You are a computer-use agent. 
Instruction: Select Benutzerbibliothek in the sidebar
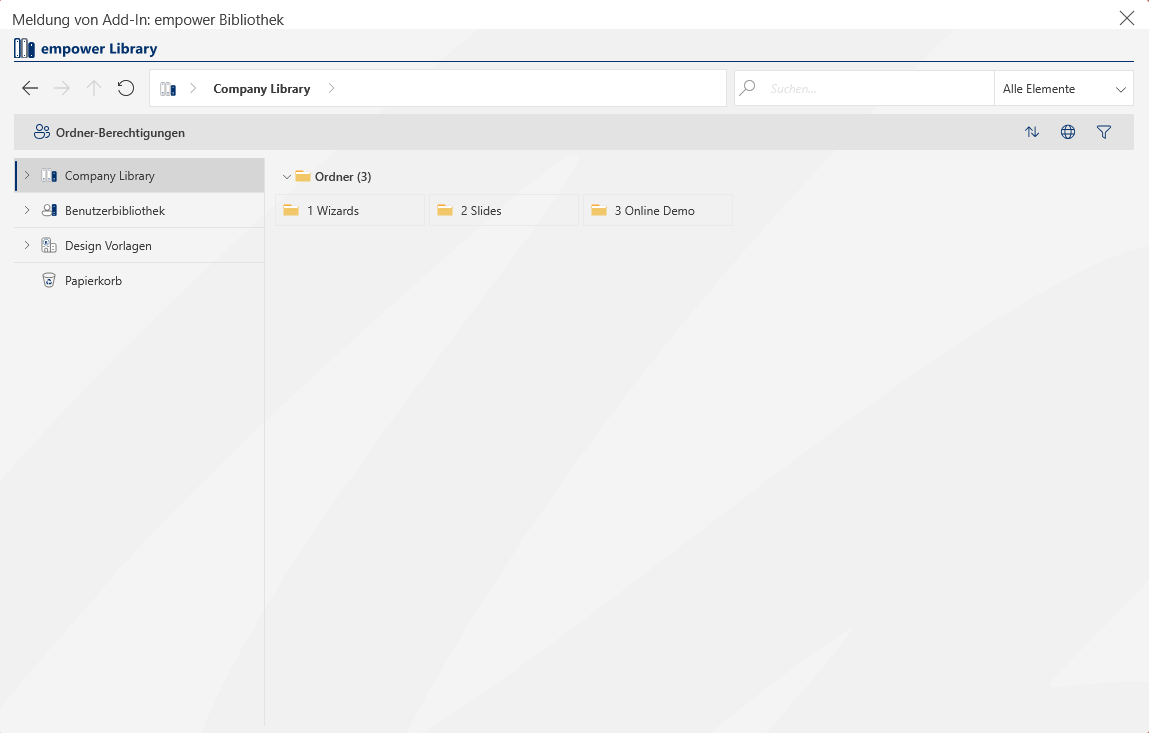click(140, 210)
